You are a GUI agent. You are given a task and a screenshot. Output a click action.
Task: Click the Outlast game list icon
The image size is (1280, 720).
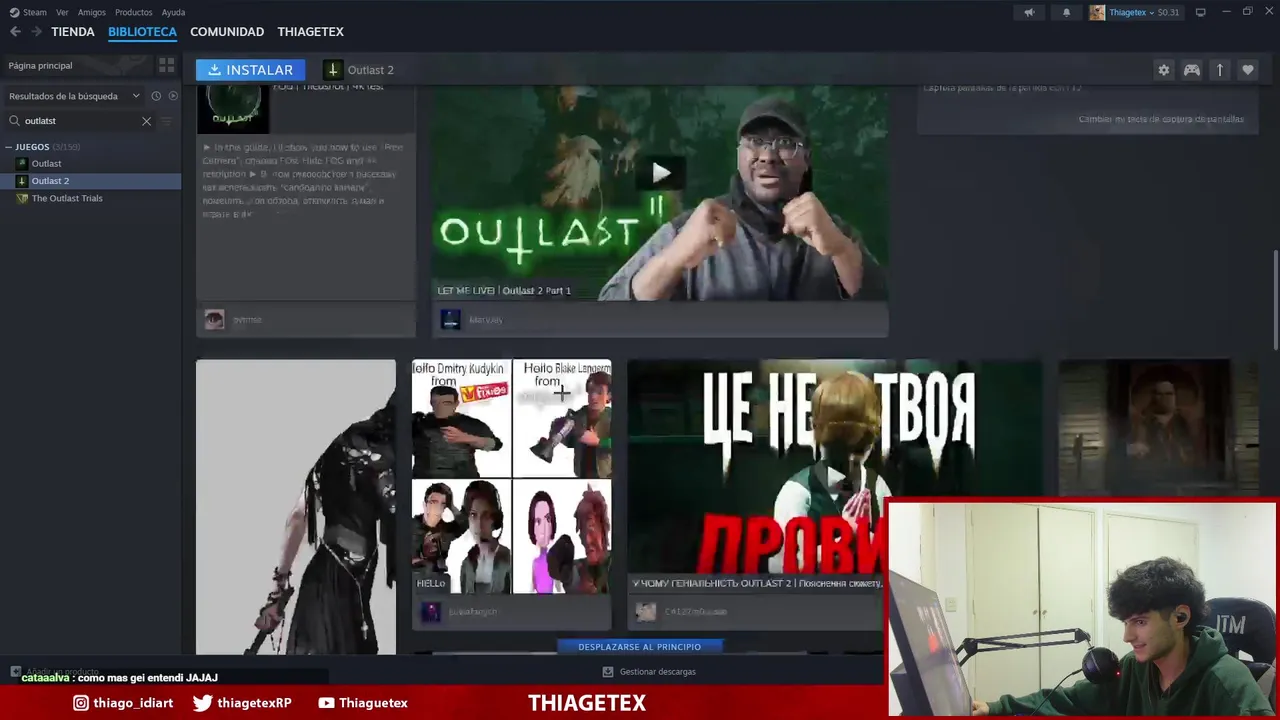point(22,163)
